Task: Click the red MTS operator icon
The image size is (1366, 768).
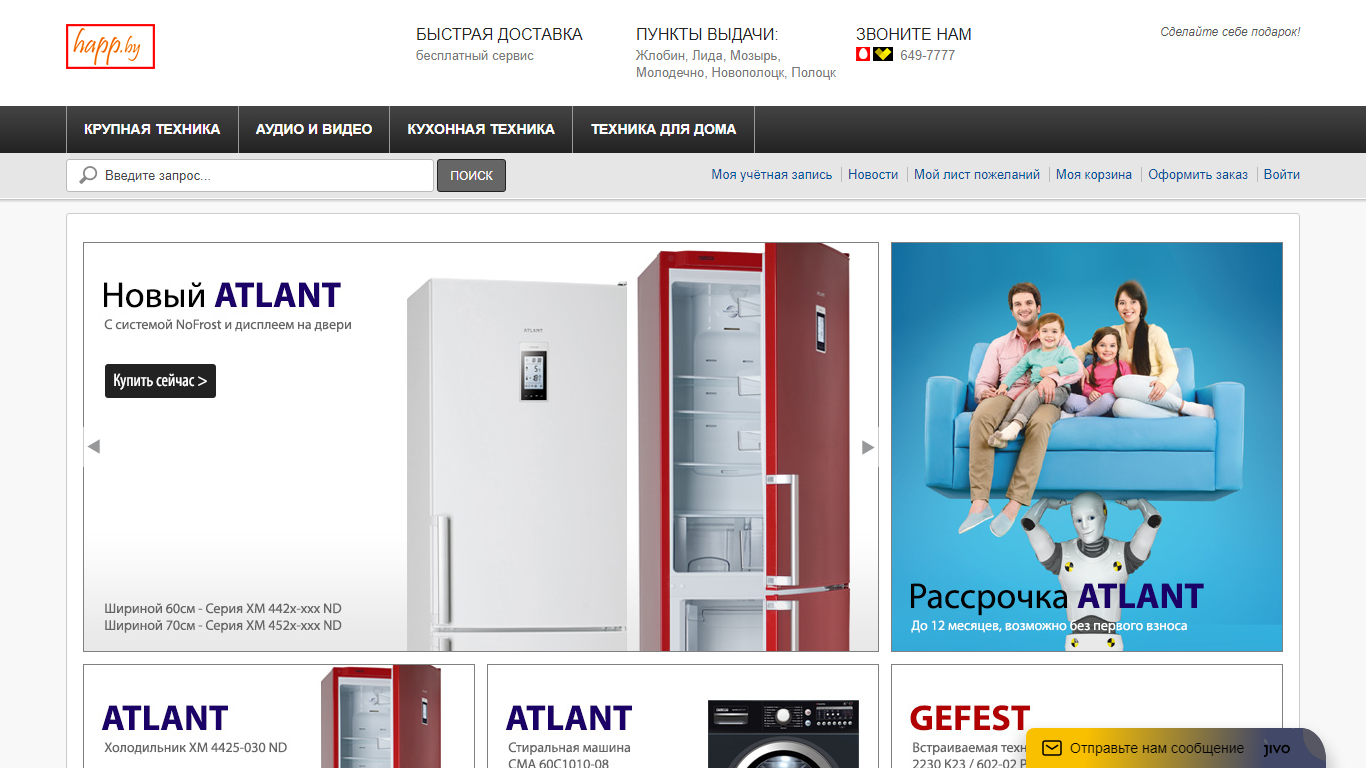Action: [x=863, y=55]
